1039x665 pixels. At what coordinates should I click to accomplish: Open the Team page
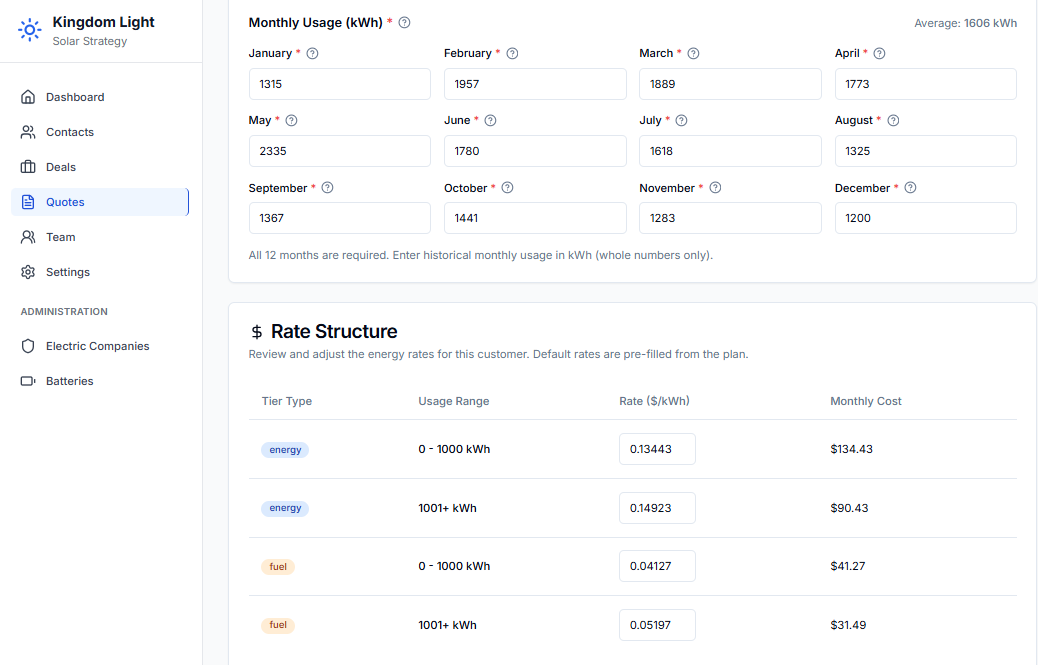[x=100, y=237]
